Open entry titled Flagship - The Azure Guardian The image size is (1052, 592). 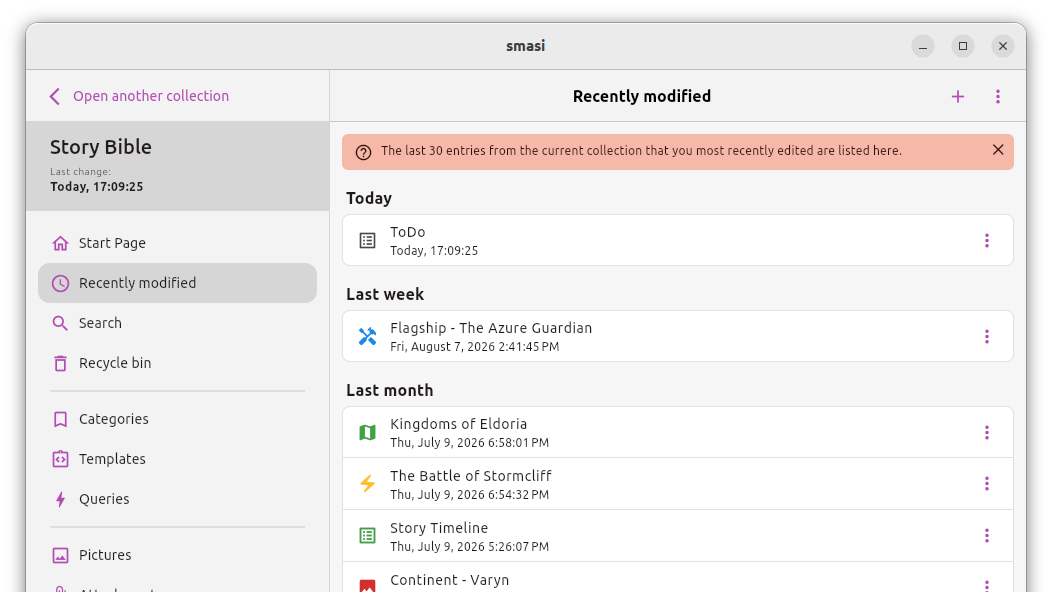tap(491, 328)
